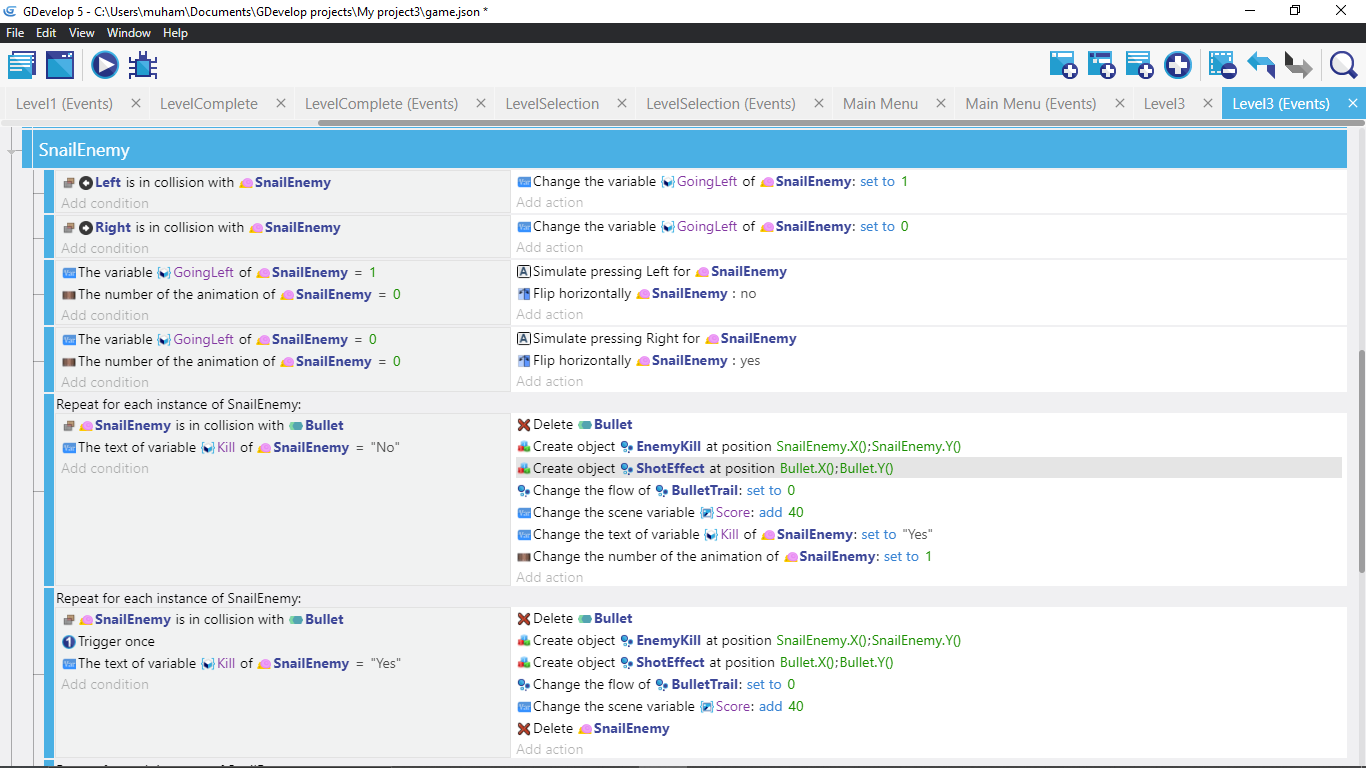Click the Add a sub-event icon

(x=1101, y=66)
